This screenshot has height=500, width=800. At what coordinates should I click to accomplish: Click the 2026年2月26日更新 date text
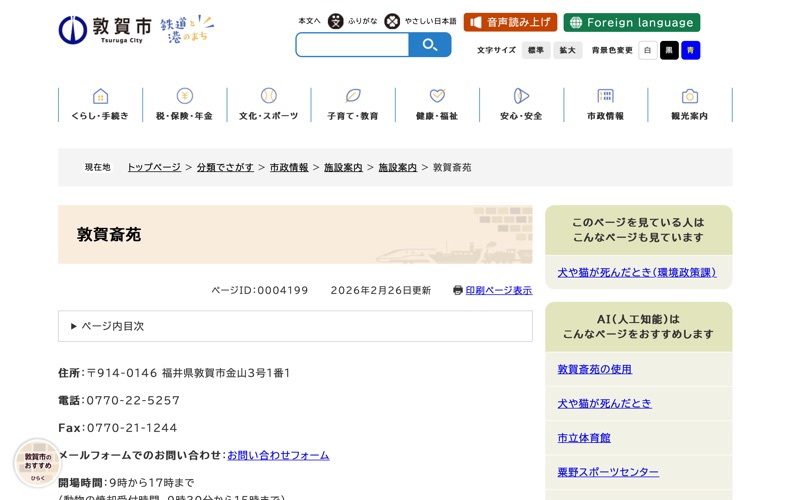381,290
